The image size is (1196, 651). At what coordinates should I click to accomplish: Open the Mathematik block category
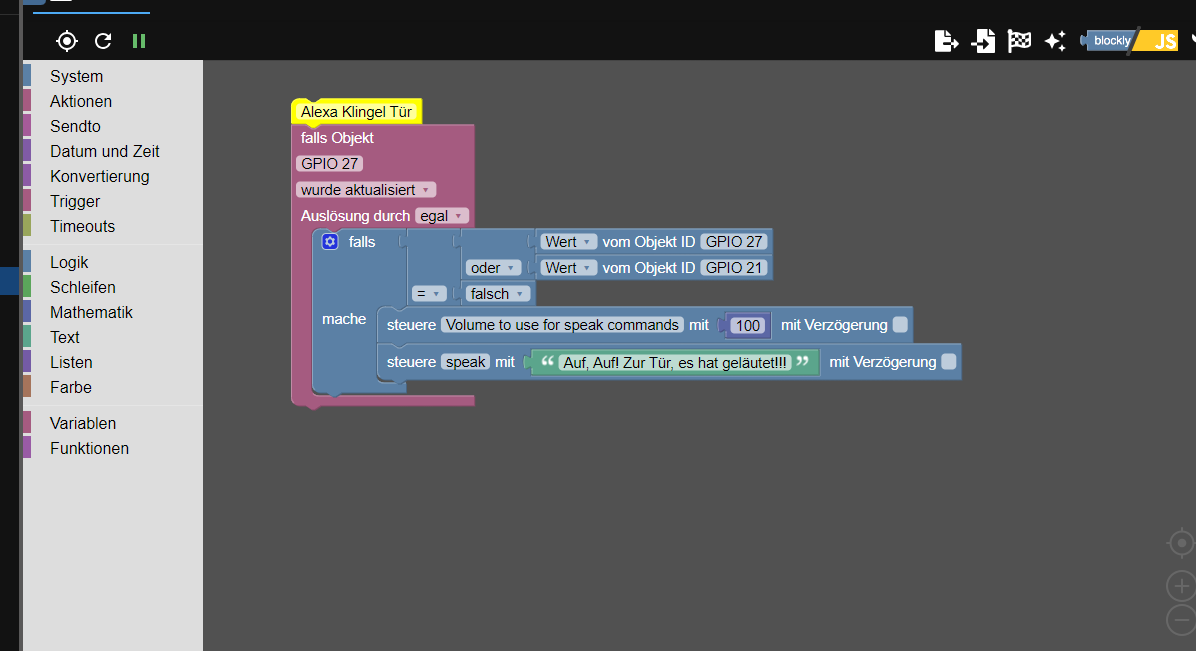113,312
